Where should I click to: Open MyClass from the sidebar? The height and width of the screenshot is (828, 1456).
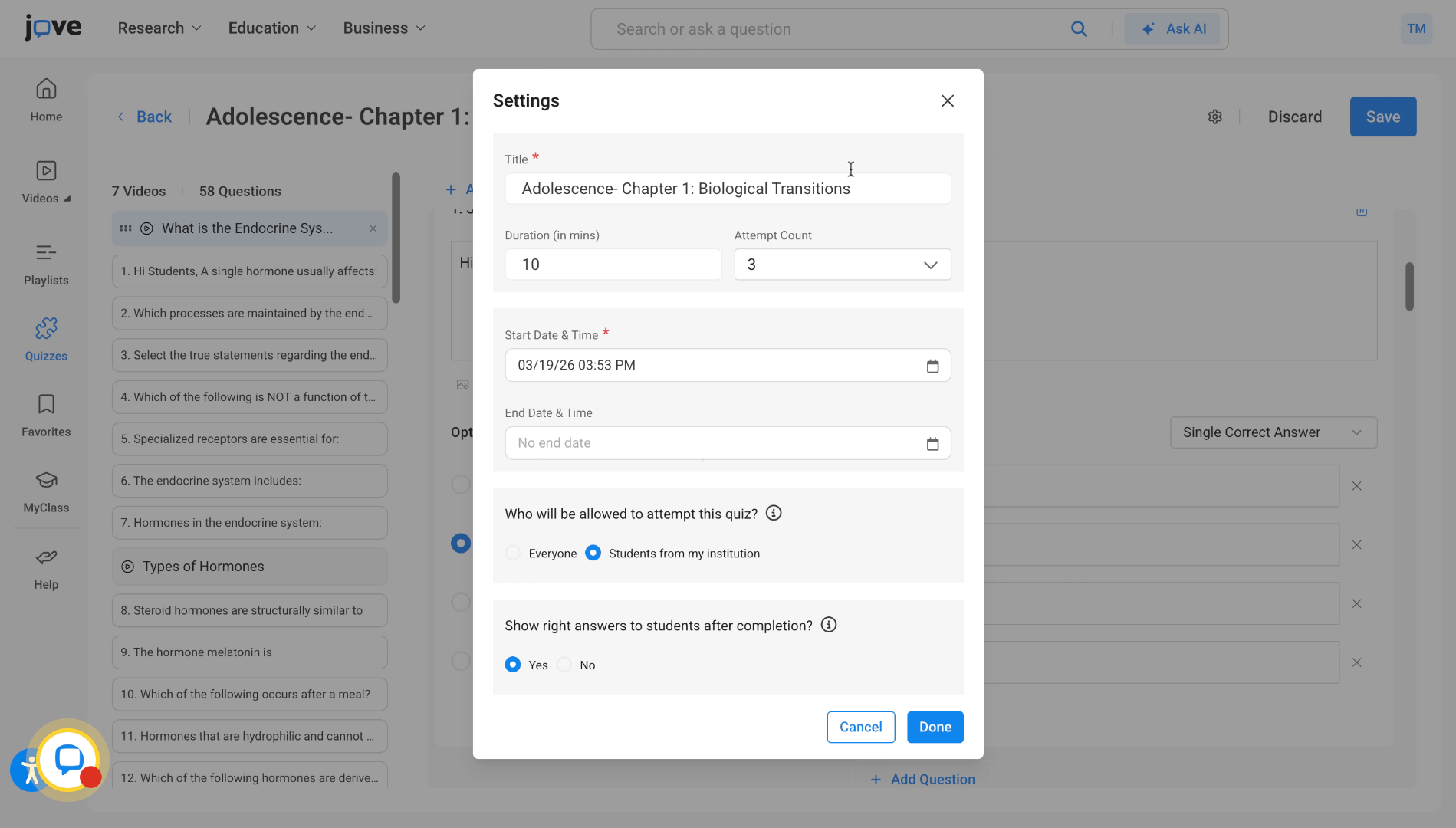(x=46, y=491)
